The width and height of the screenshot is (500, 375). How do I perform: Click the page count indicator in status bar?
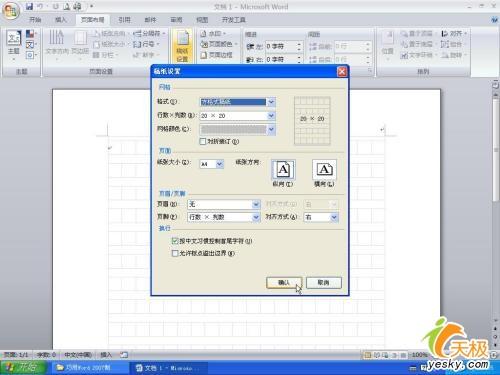16,355
